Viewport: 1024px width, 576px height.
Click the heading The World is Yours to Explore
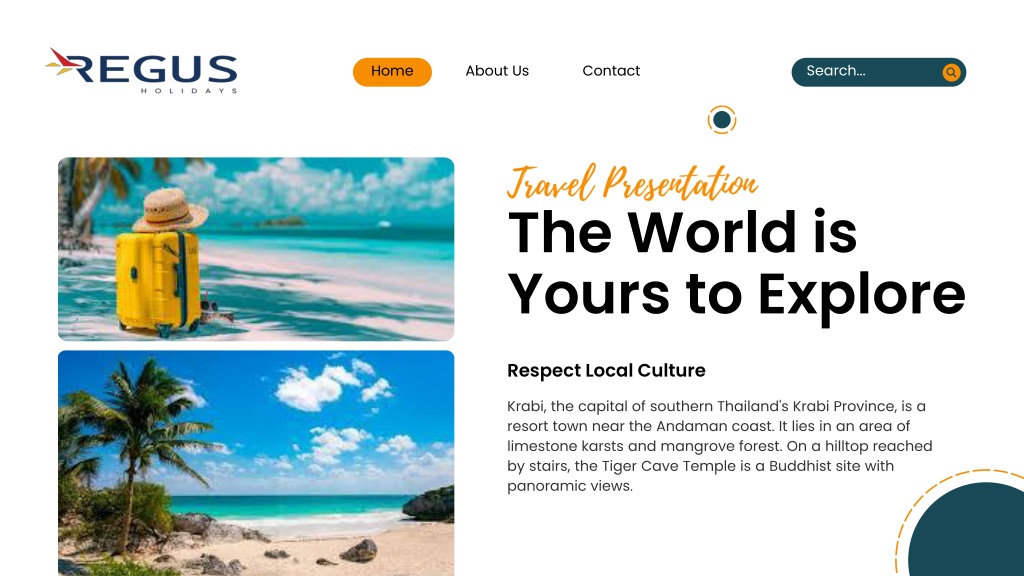coord(736,263)
